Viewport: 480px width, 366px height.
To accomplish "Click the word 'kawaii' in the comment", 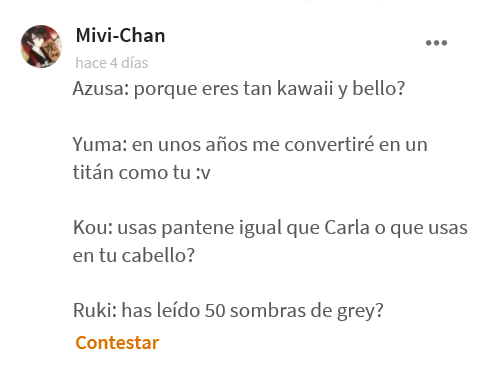I will click(305, 89).
